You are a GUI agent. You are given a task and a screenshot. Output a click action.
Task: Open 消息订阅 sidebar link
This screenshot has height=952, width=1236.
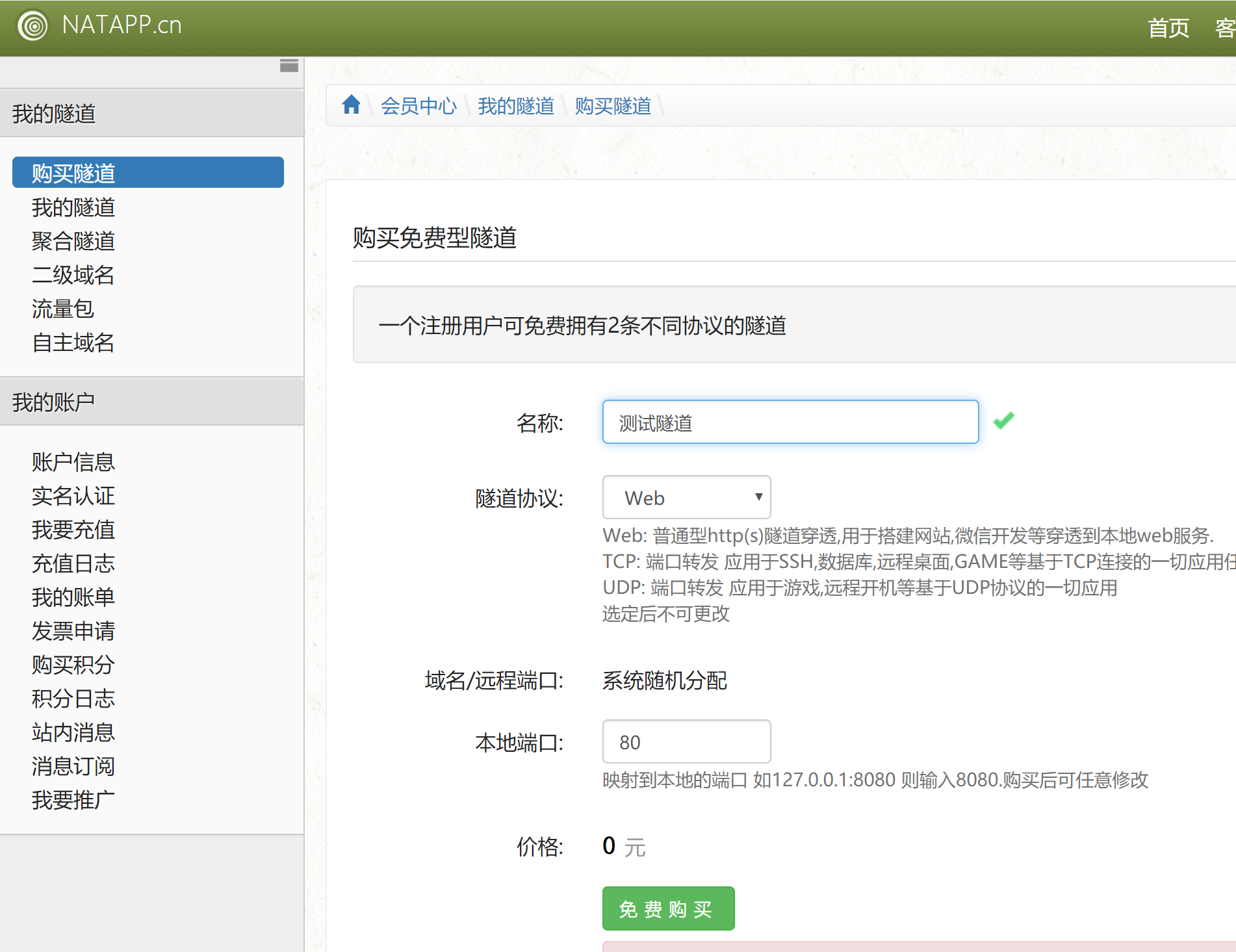(x=73, y=766)
